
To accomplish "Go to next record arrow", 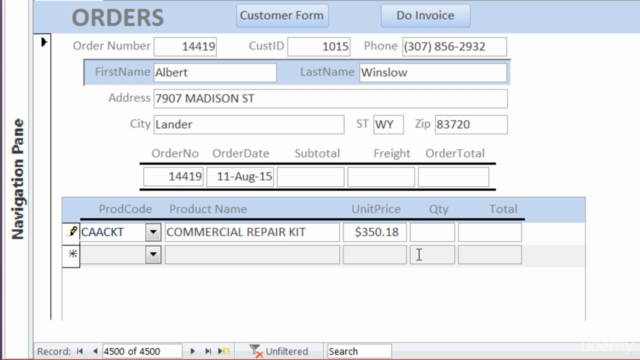I will click(192, 351).
